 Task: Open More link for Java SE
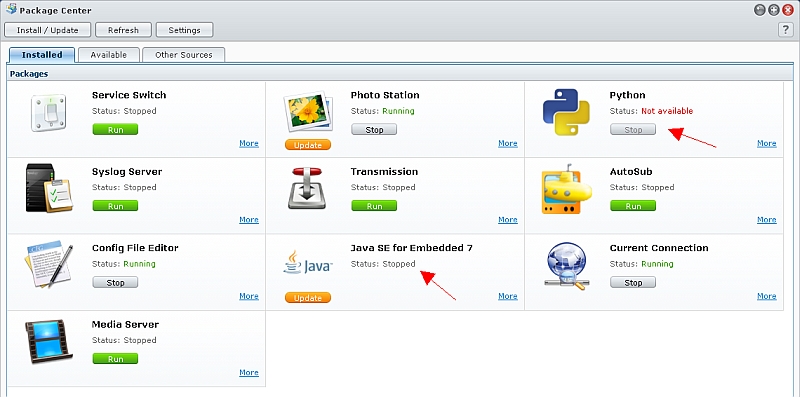[508, 296]
